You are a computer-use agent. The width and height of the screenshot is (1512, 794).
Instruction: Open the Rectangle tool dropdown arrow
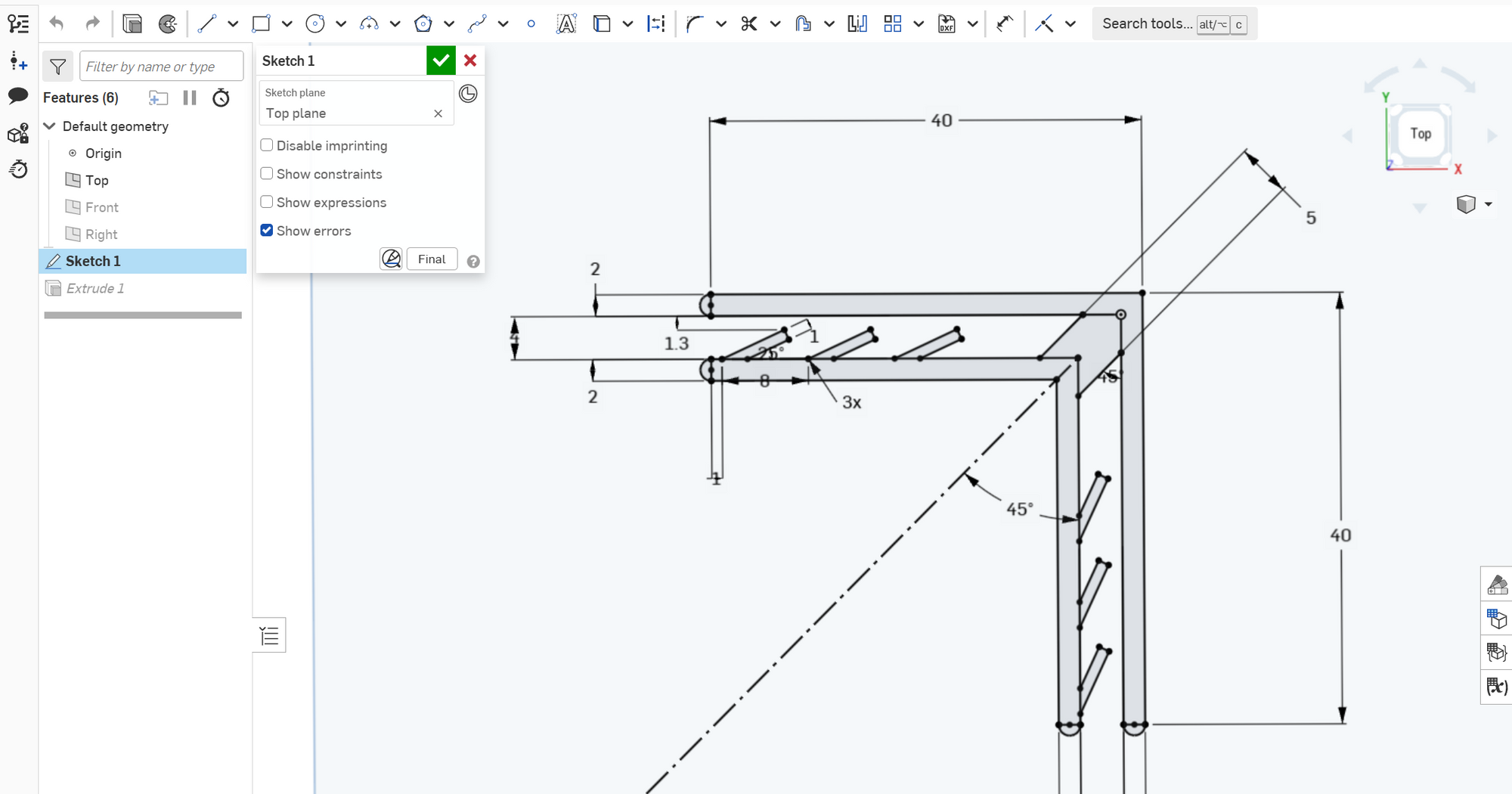[287, 24]
